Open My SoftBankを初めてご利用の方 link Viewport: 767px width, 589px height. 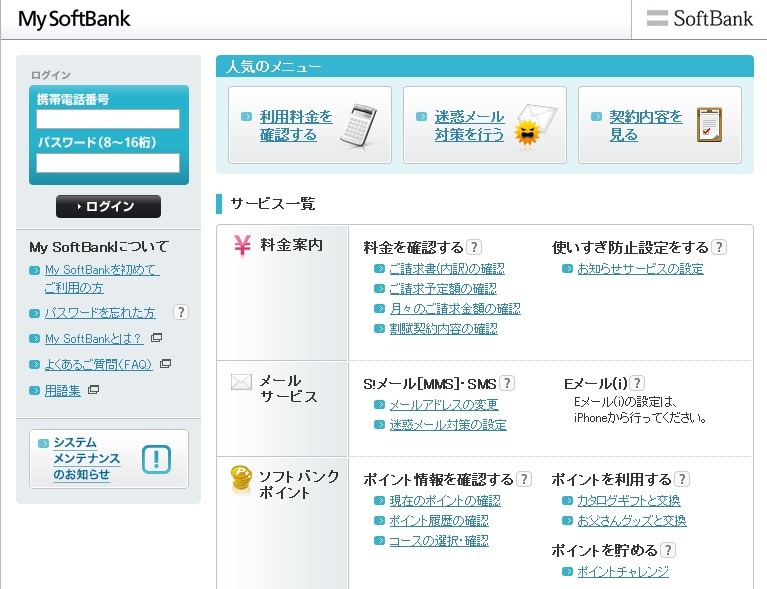(x=102, y=278)
